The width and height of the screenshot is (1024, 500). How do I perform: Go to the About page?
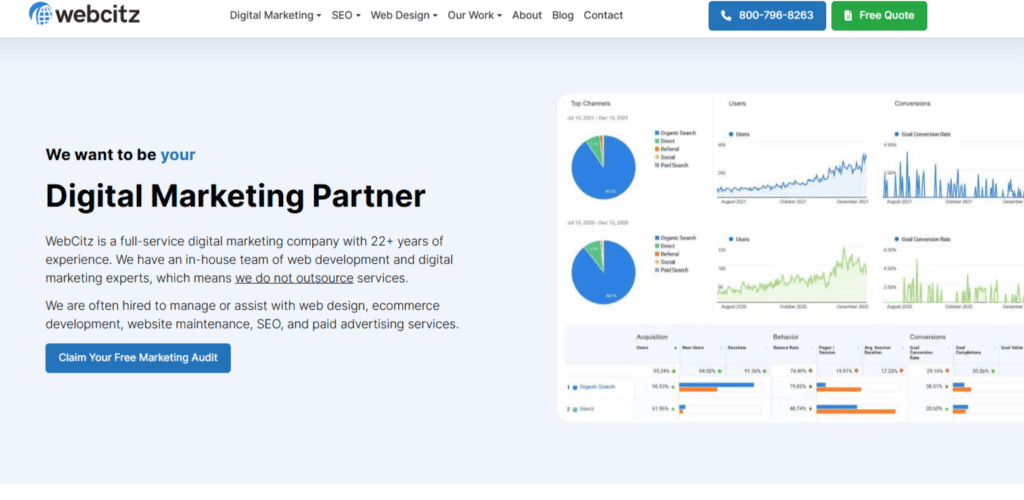pos(527,15)
